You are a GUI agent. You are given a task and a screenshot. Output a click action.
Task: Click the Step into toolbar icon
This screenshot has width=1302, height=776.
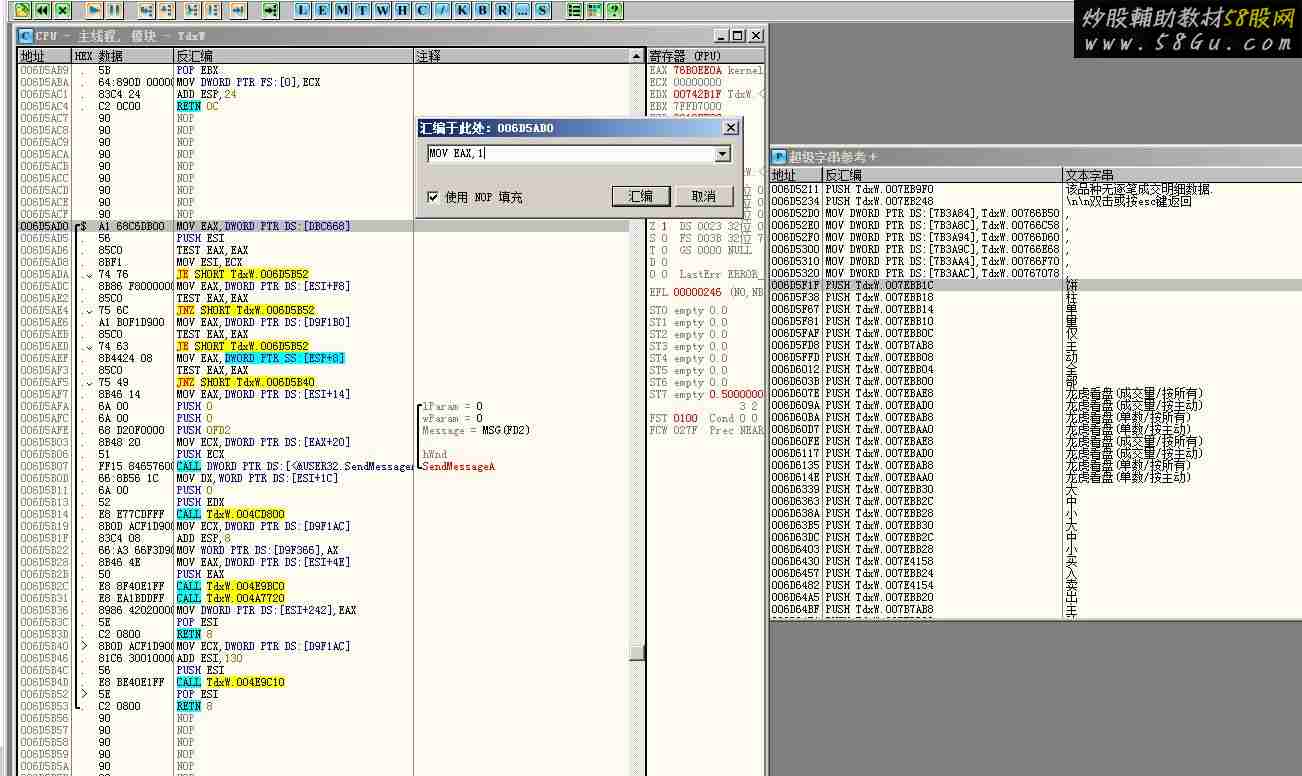pos(145,10)
